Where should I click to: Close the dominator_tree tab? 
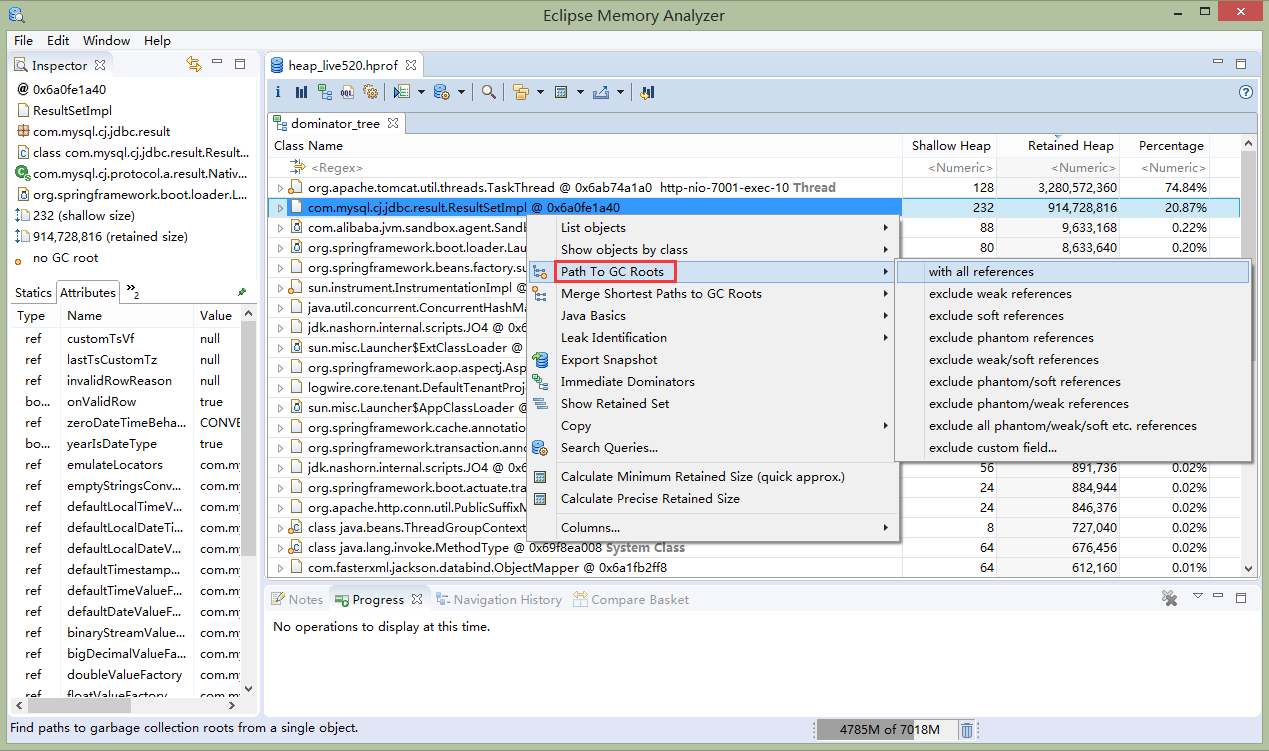393,124
